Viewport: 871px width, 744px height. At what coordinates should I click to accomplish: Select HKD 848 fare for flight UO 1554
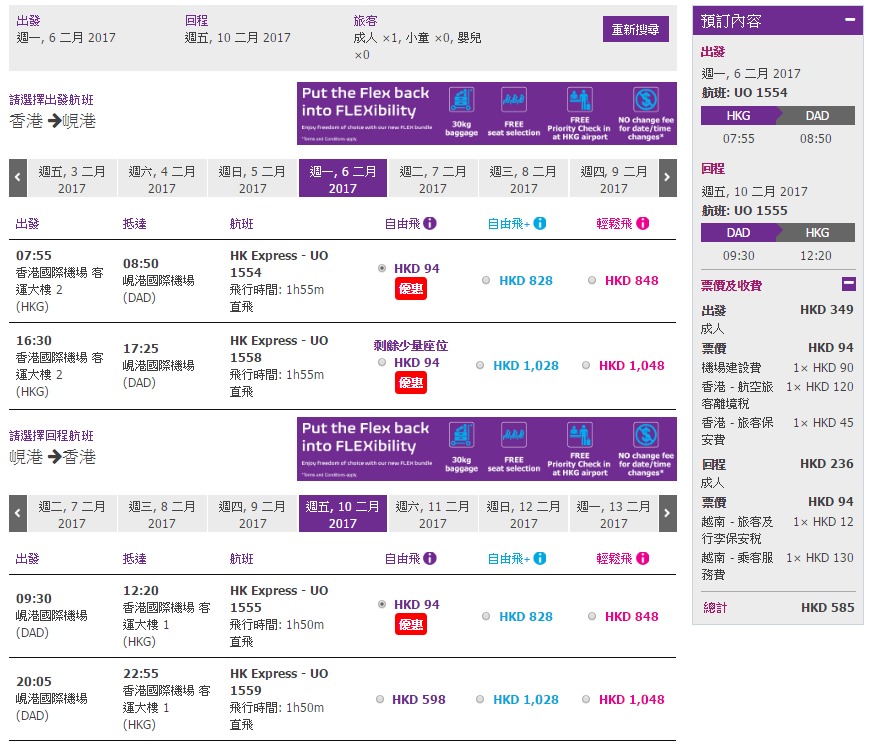(x=592, y=280)
